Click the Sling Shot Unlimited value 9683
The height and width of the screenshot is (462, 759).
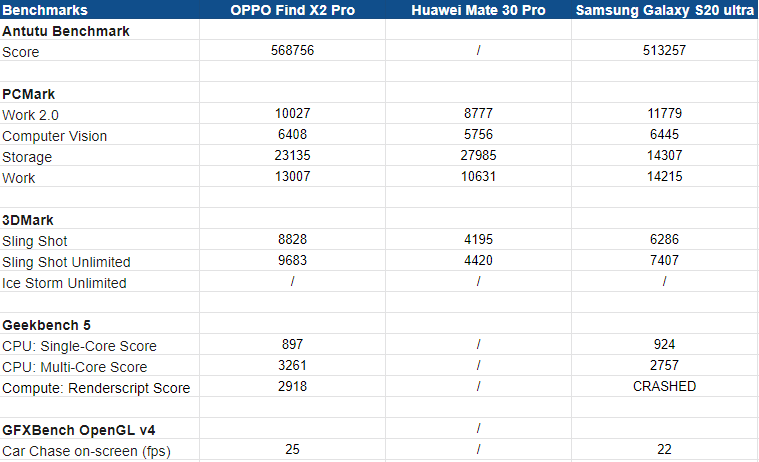[x=292, y=261]
